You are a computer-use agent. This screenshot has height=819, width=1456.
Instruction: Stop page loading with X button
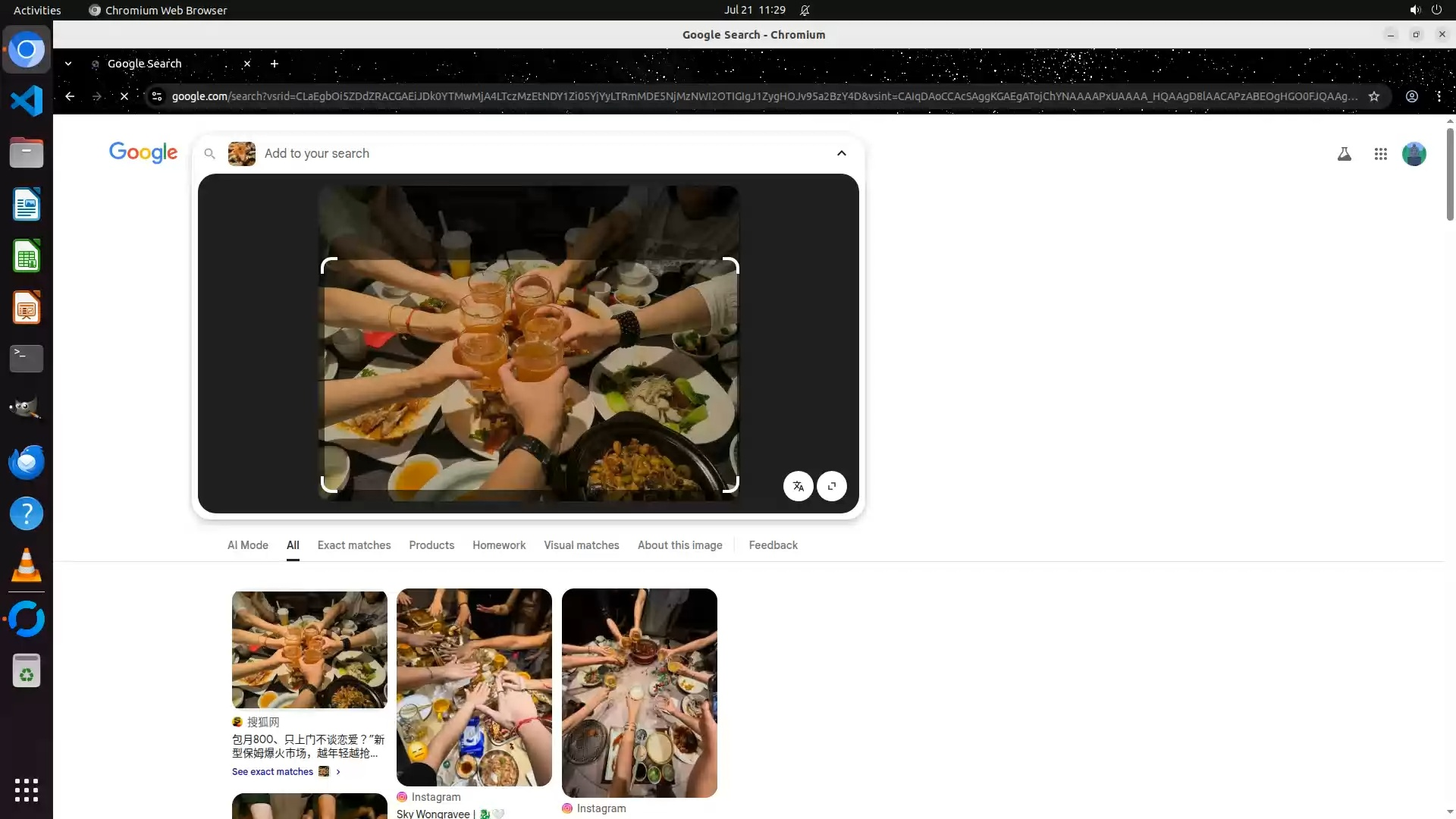124,96
